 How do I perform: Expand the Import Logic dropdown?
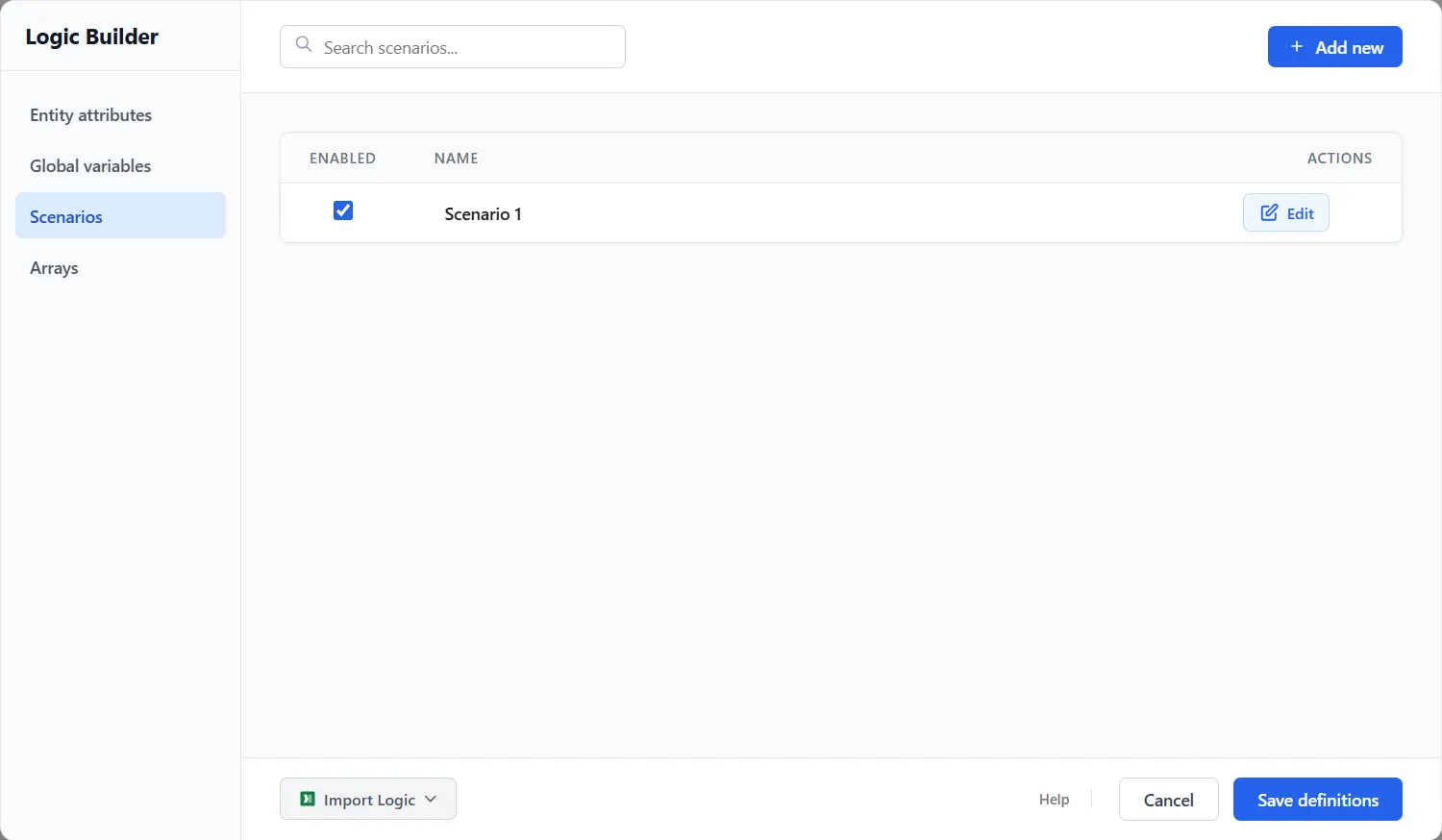pyautogui.click(x=368, y=799)
